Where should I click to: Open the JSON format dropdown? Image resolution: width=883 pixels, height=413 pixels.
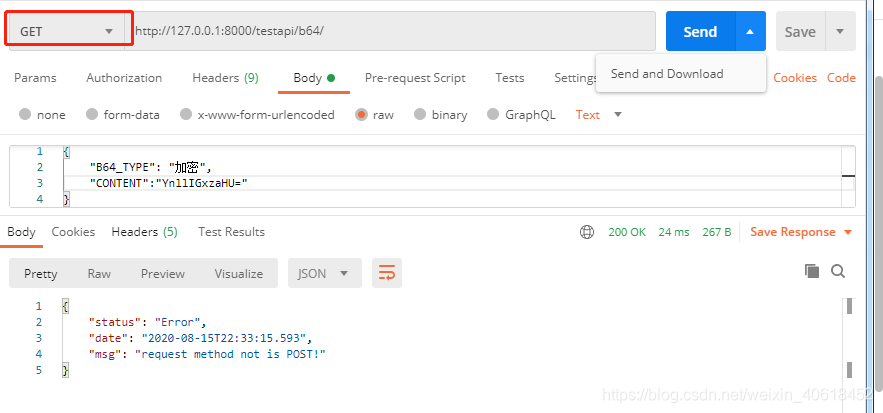coord(325,273)
